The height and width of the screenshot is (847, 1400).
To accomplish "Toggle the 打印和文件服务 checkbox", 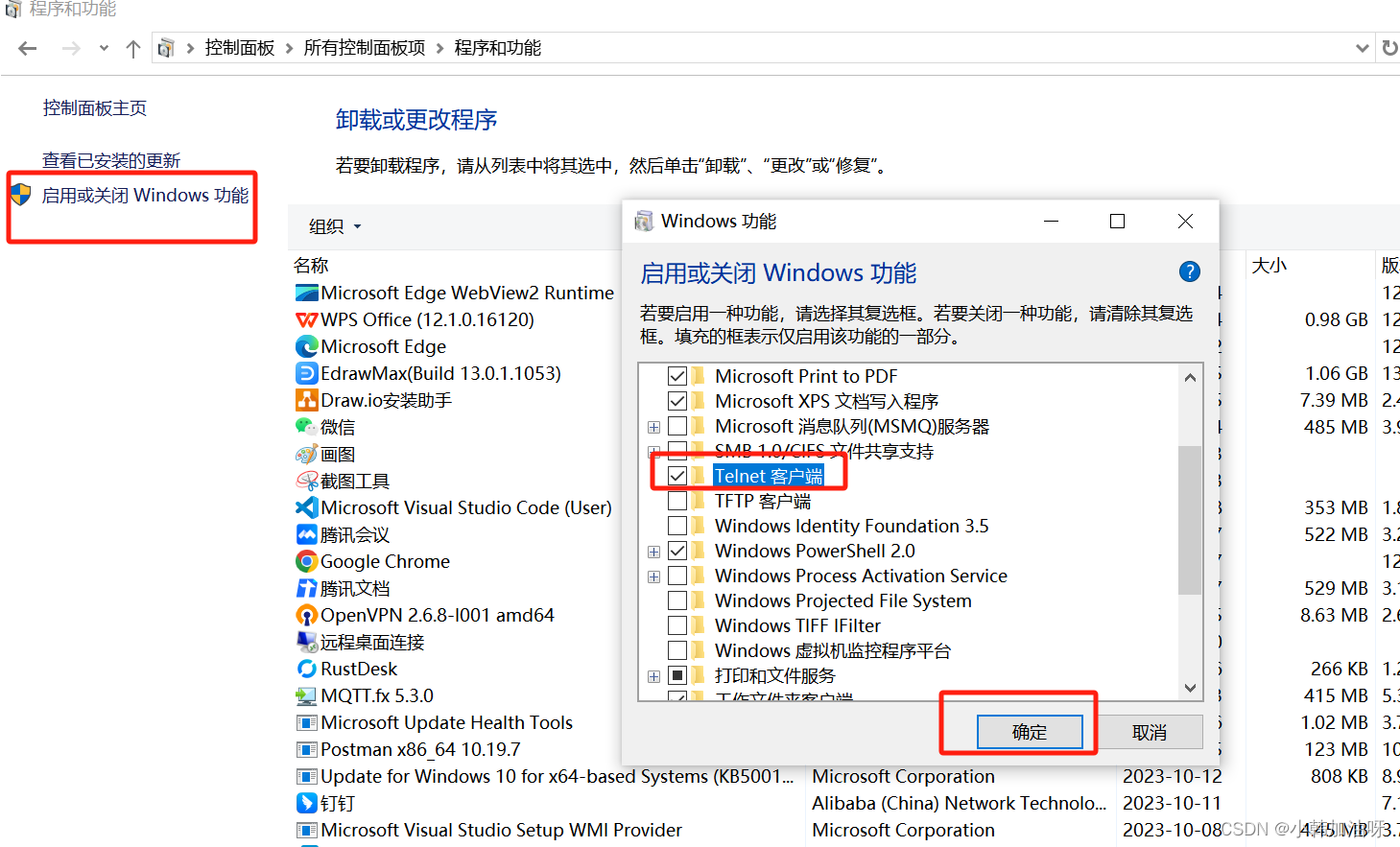I will 677,675.
